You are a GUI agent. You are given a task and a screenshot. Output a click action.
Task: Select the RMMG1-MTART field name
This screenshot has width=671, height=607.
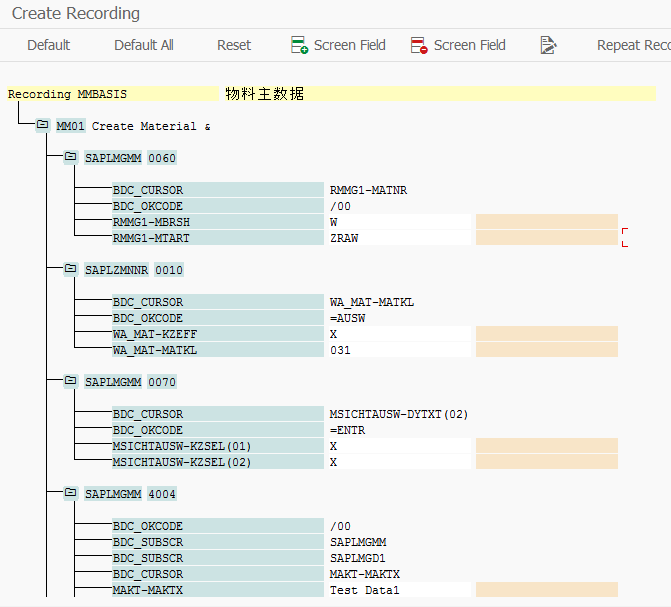click(x=218, y=238)
